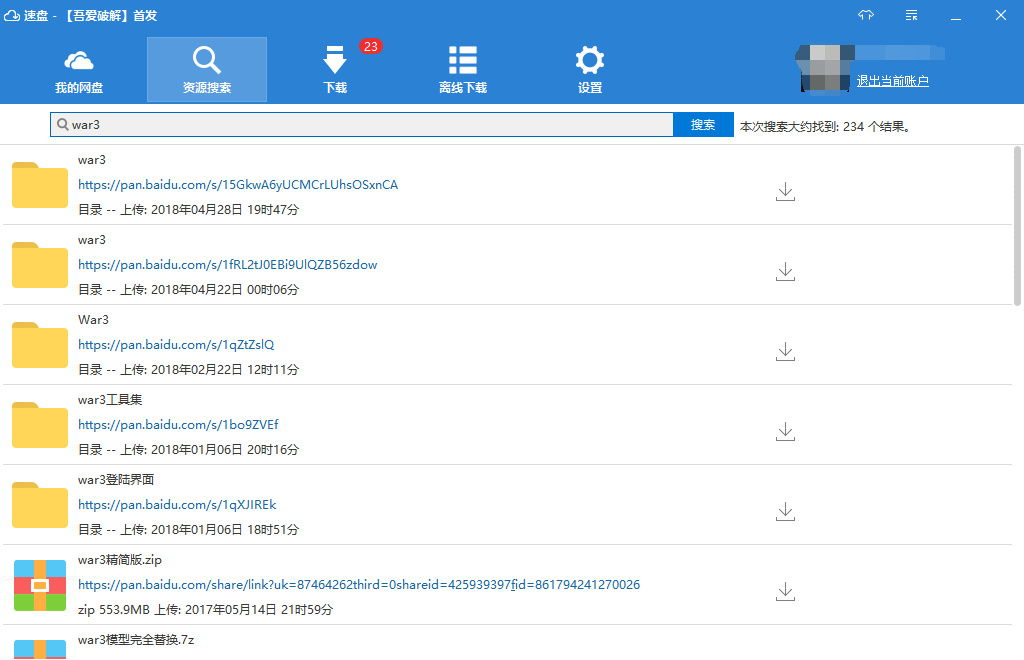Open link ending 1qZtZslQ
This screenshot has width=1024, height=660.
coord(176,345)
